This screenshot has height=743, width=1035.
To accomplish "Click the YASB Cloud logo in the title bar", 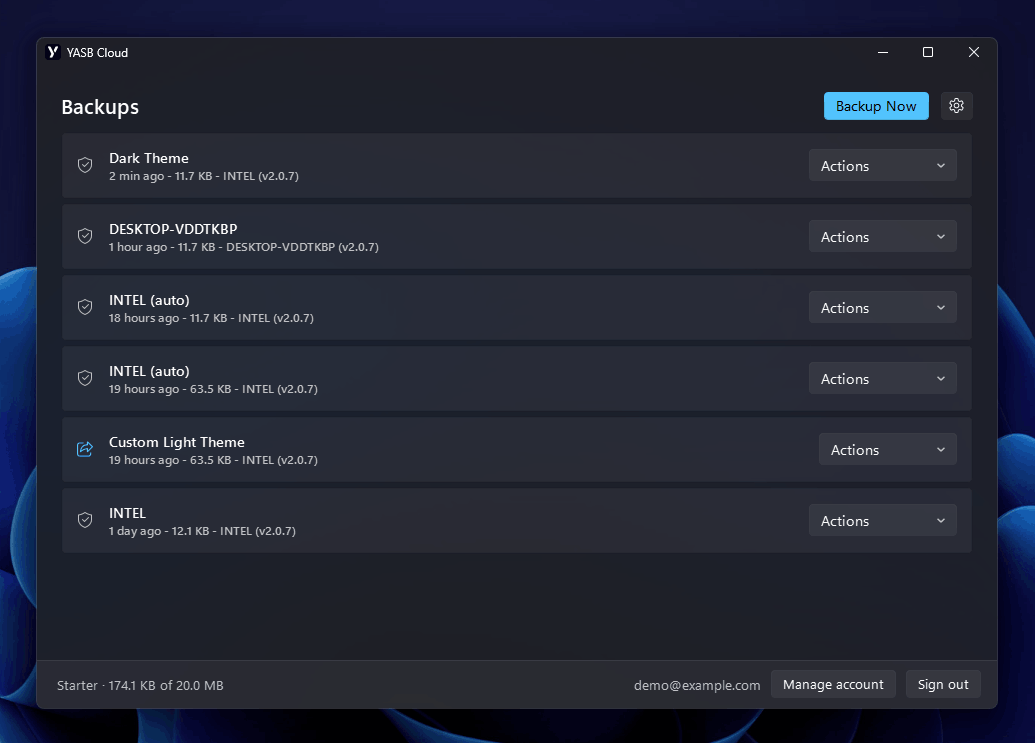I will pyautogui.click(x=53, y=52).
